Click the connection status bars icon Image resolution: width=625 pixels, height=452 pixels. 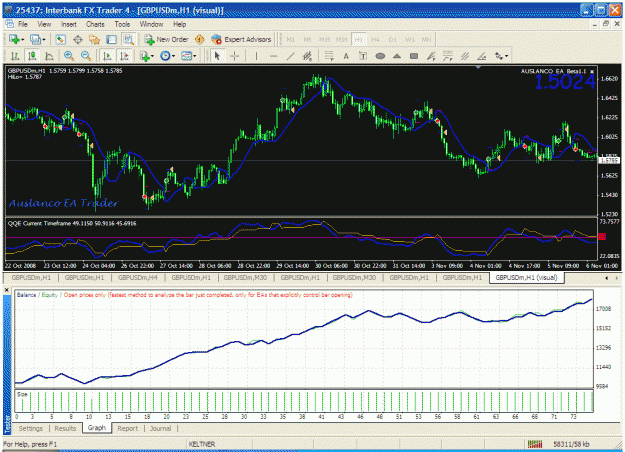535,444
